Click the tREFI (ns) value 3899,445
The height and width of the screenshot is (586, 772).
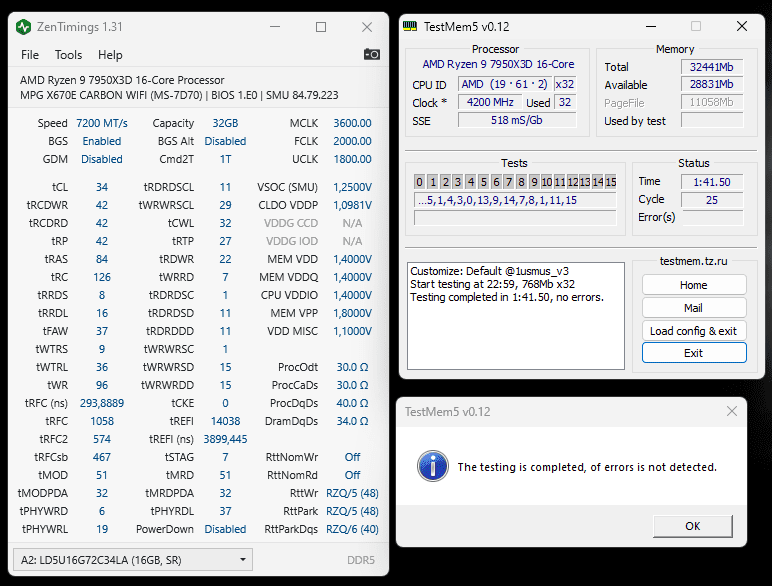point(225,439)
